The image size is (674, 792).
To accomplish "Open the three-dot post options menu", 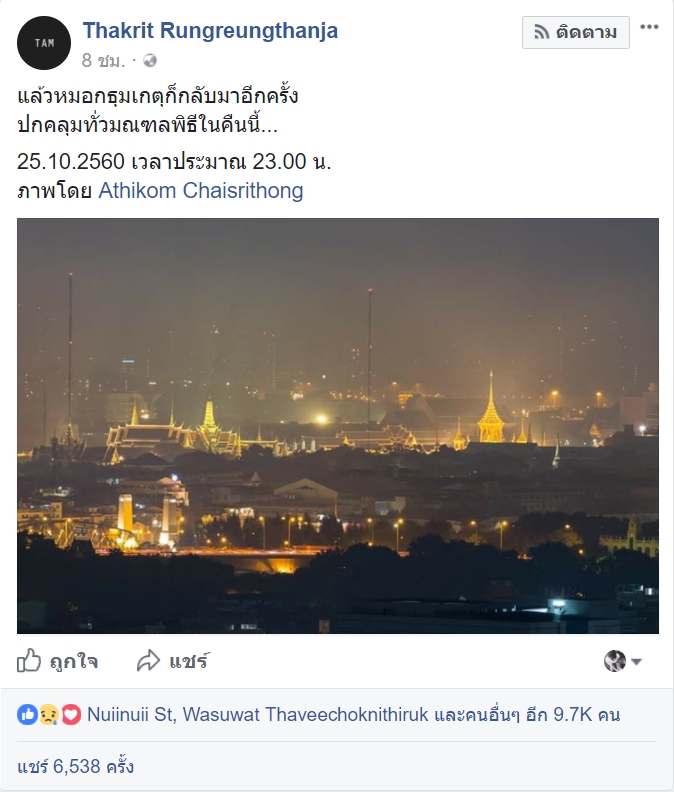I will (650, 27).
